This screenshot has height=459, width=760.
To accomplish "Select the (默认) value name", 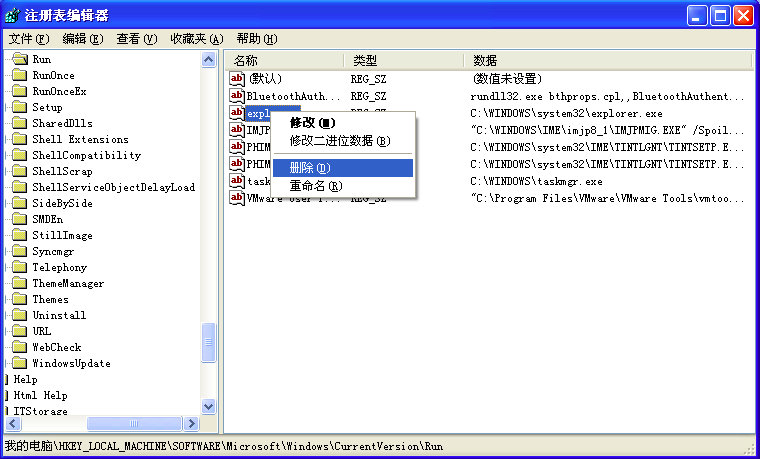I will (265, 79).
